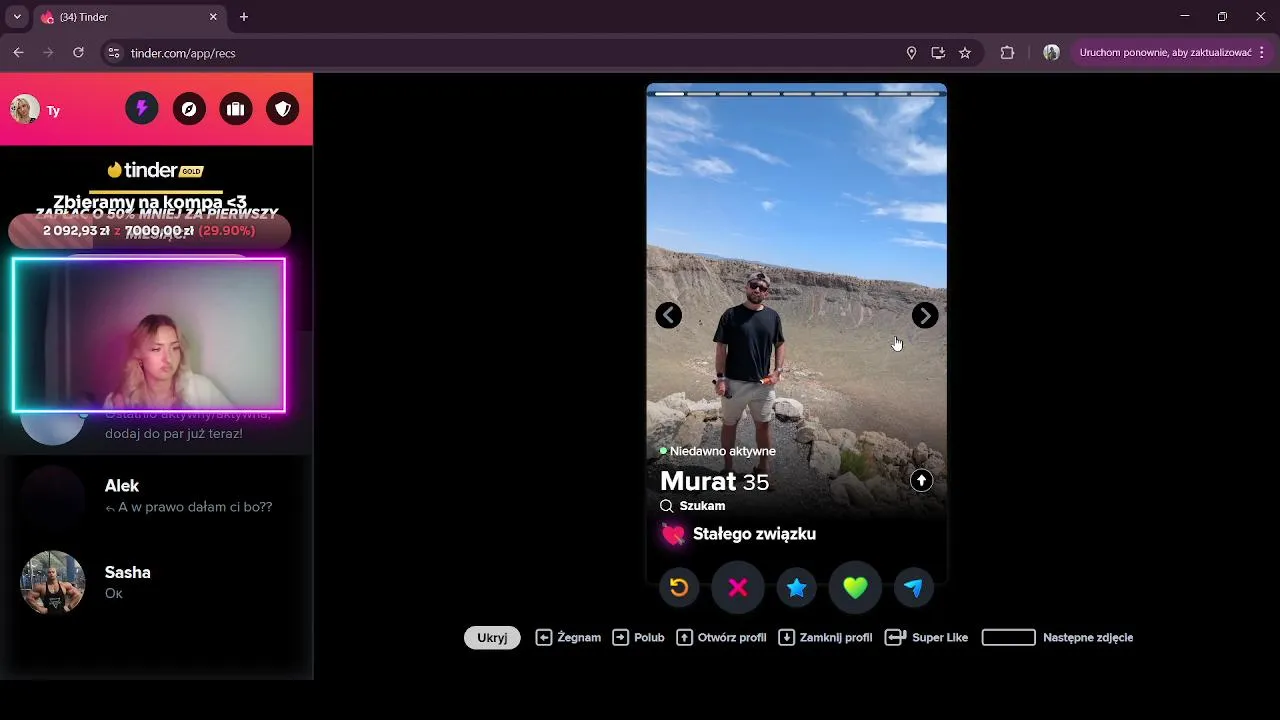
Task: Open the Safety shield icon
Action: (x=283, y=109)
